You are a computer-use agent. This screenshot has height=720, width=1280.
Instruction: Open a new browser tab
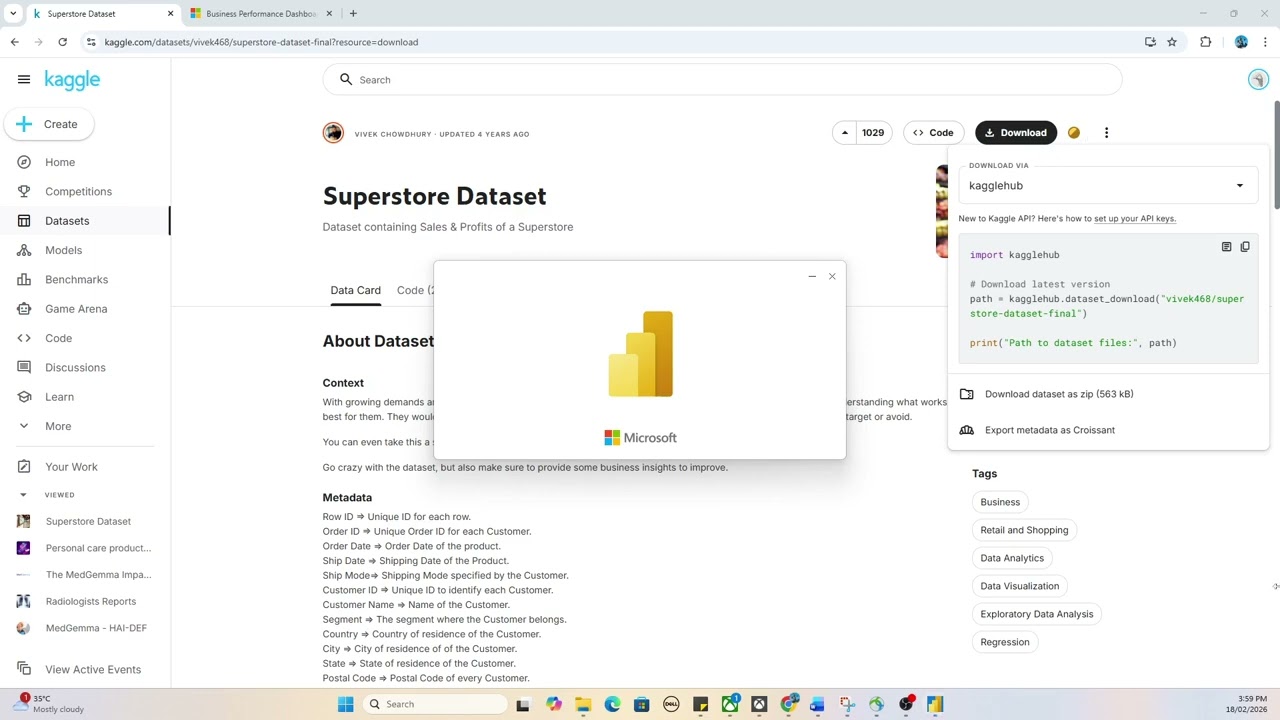(353, 13)
